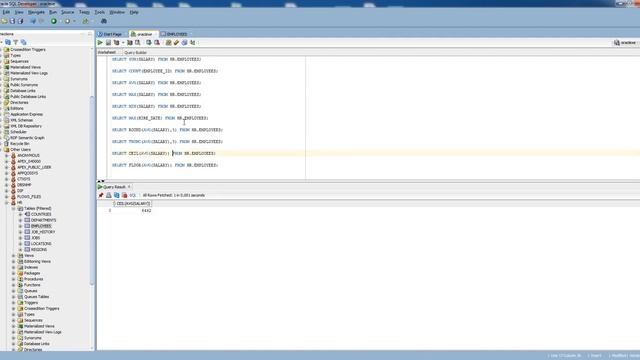Open dropdown arrow next to Run Script icons
This screenshot has width=640, height=360.
click(x=123, y=42)
